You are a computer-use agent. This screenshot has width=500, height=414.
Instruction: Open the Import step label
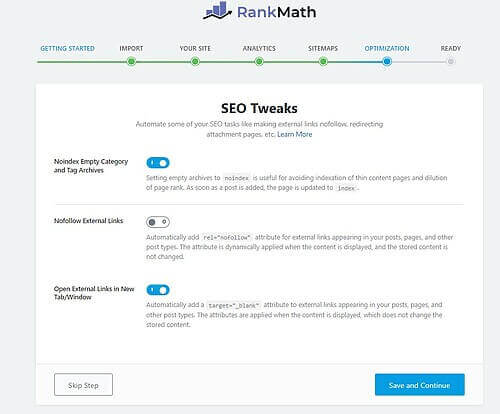pos(131,48)
